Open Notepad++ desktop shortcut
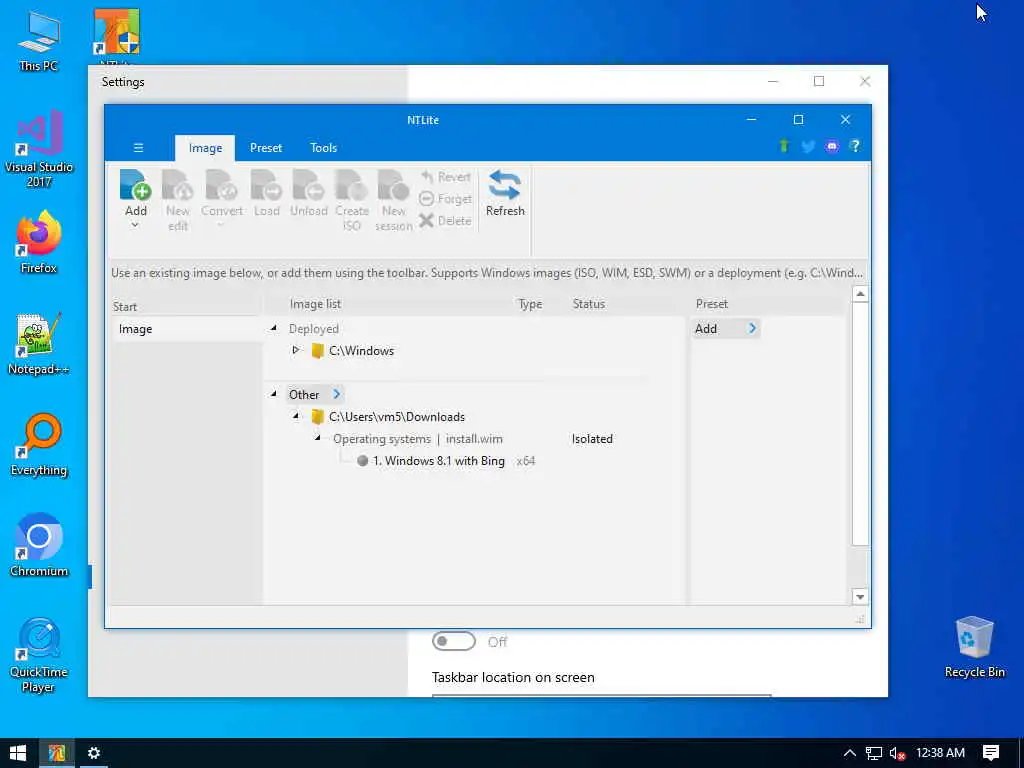The height and width of the screenshot is (768, 1024). (x=39, y=344)
